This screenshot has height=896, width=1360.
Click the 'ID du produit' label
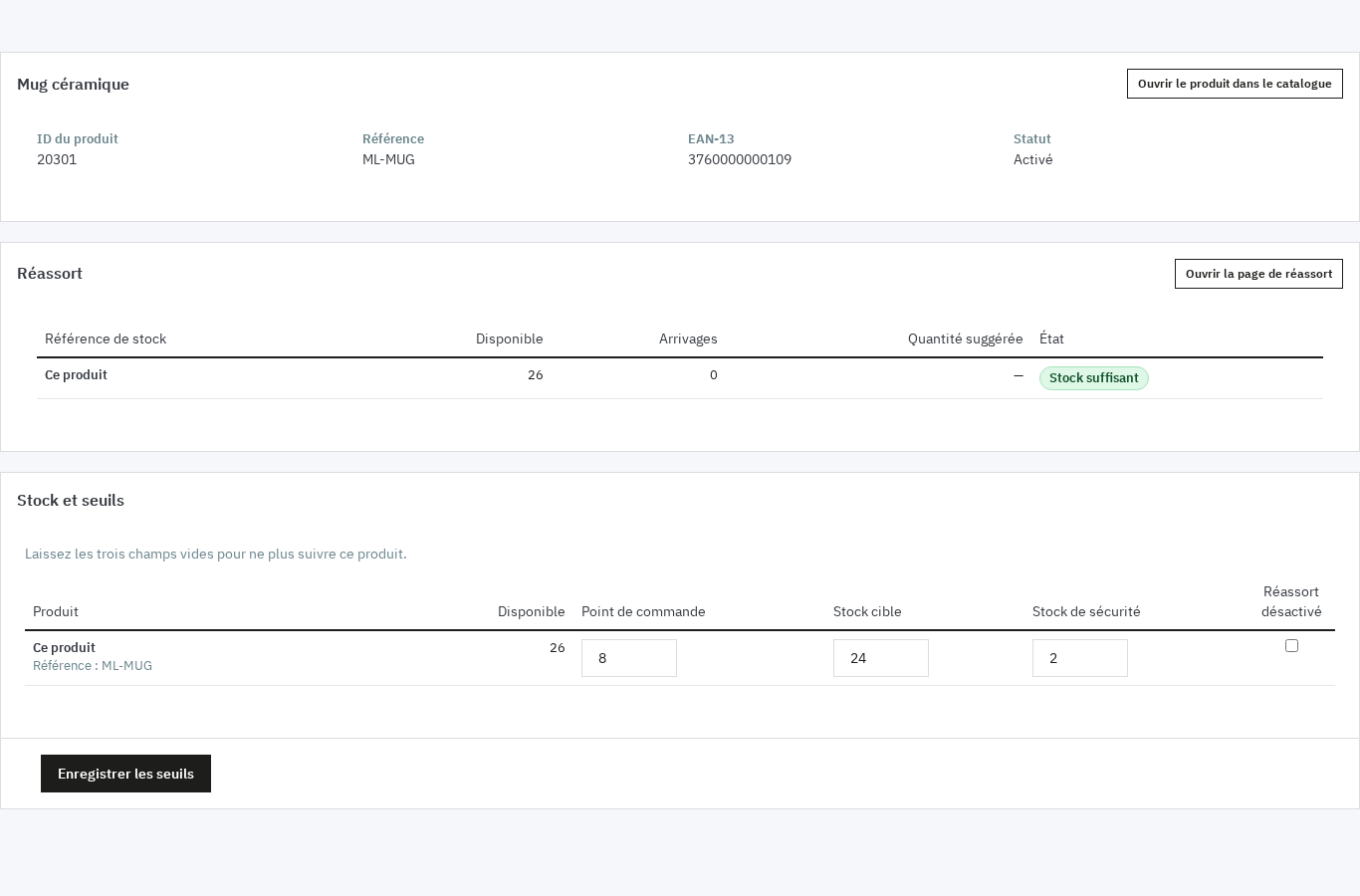(x=78, y=139)
